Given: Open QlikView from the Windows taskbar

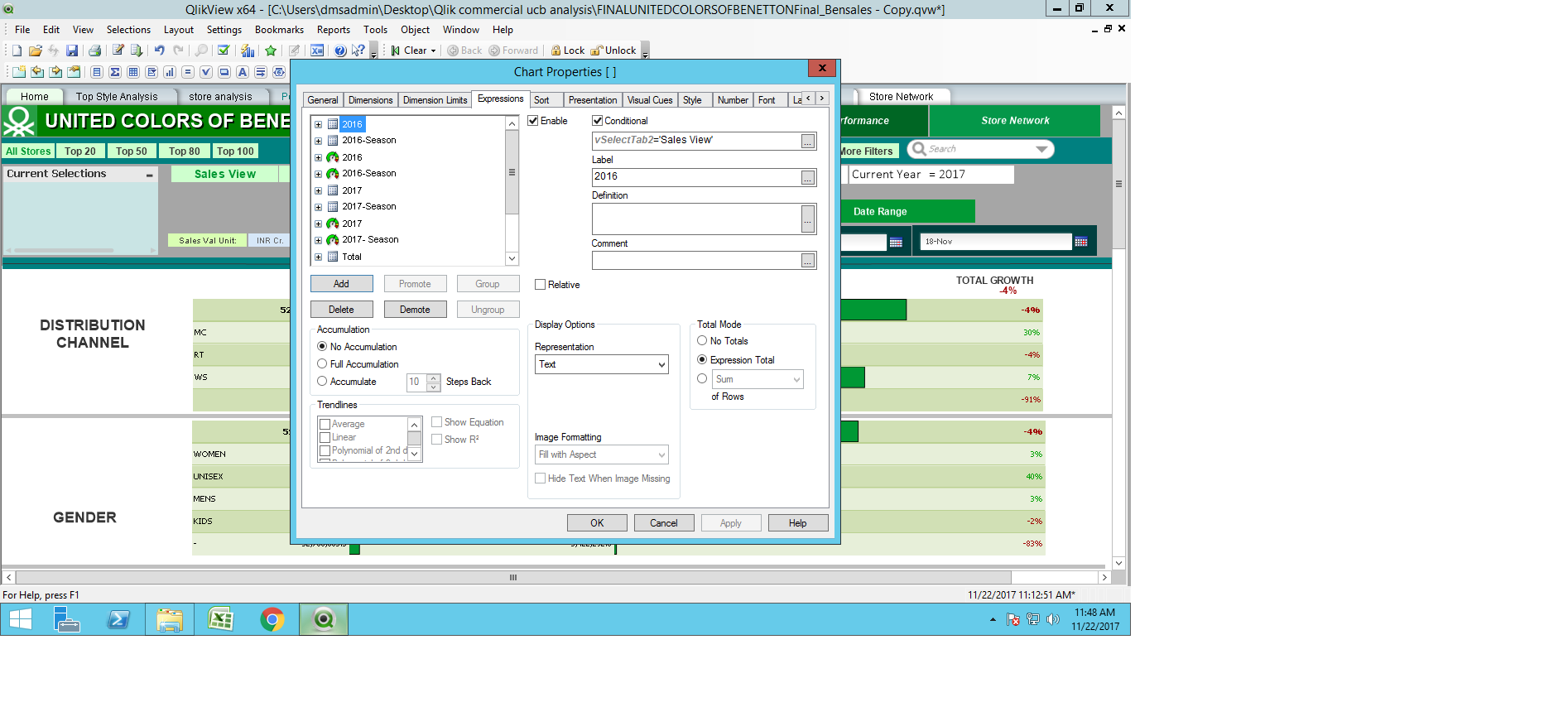Looking at the screenshot, I should coord(324,619).
